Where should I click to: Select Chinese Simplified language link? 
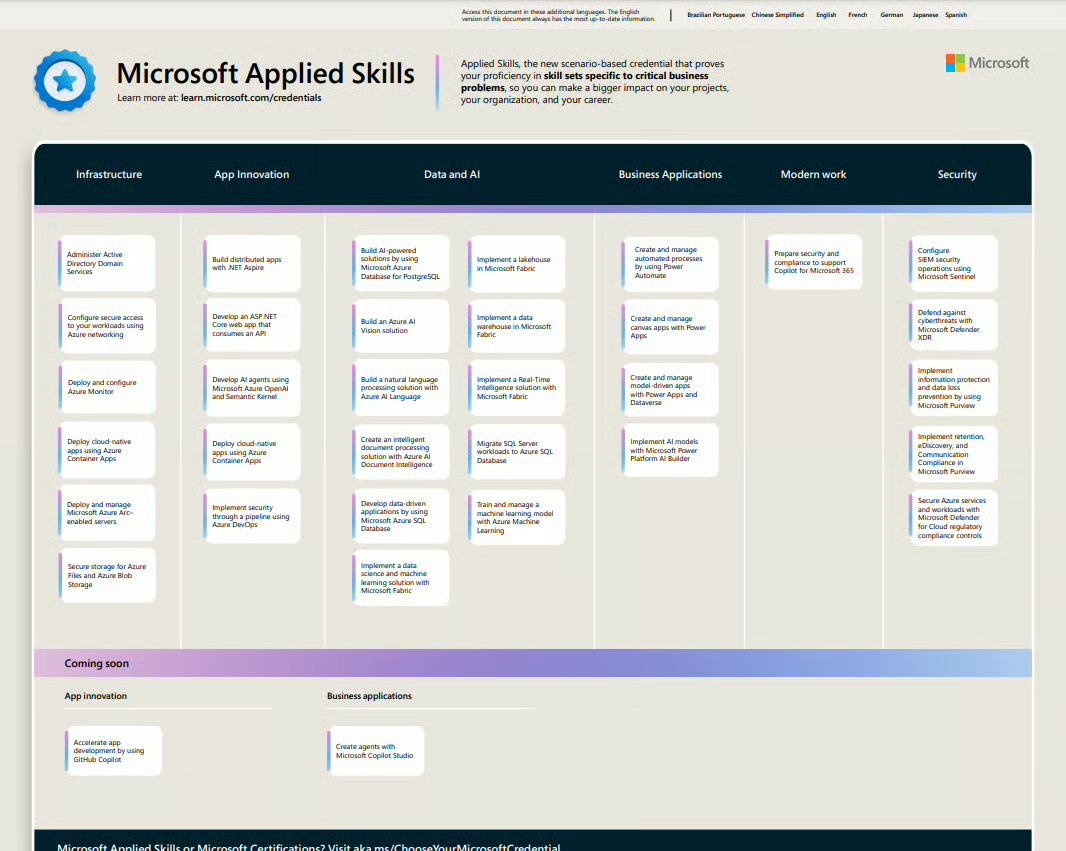click(777, 15)
